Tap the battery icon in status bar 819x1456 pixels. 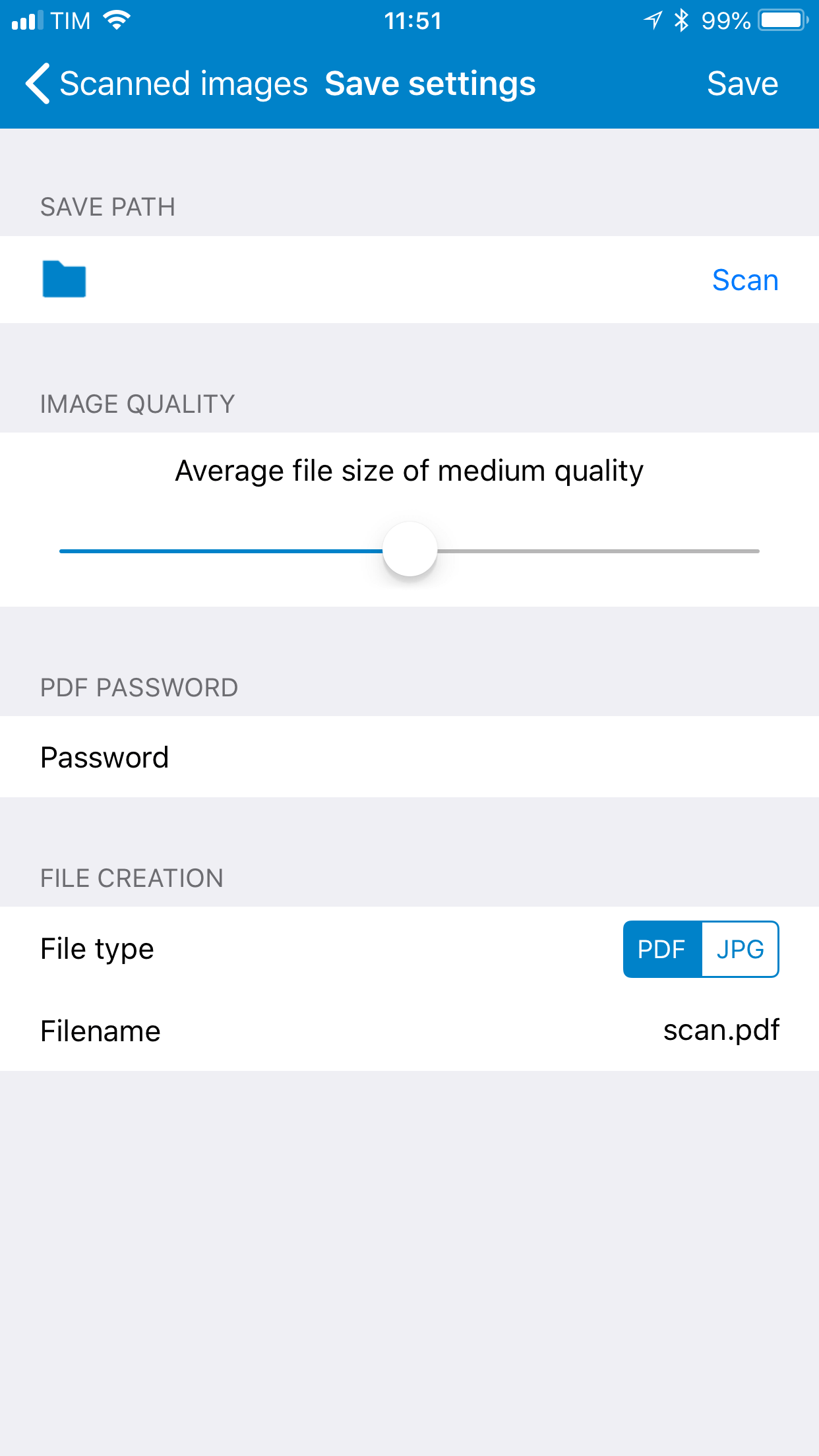[783, 20]
